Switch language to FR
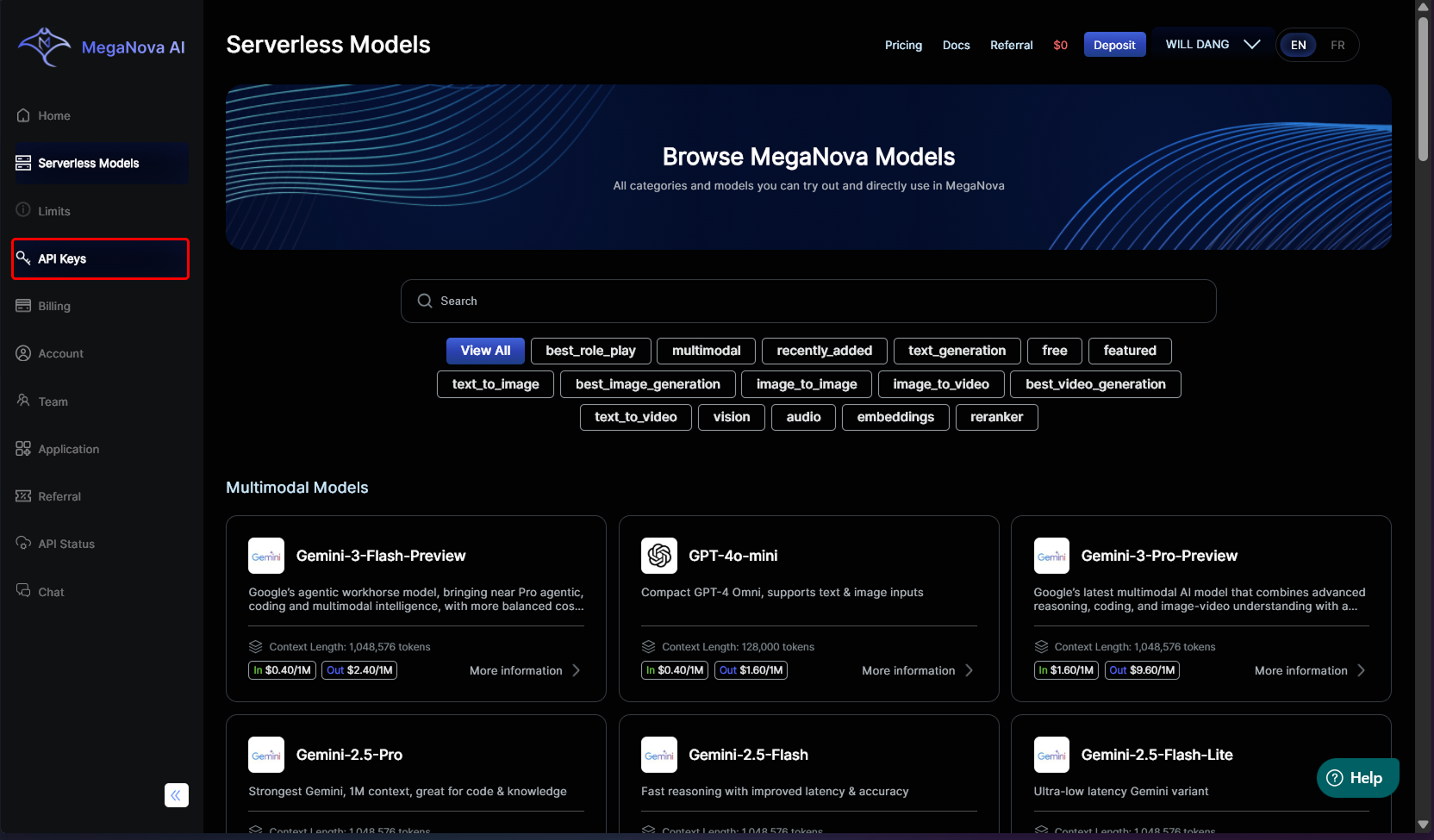 (x=1337, y=45)
